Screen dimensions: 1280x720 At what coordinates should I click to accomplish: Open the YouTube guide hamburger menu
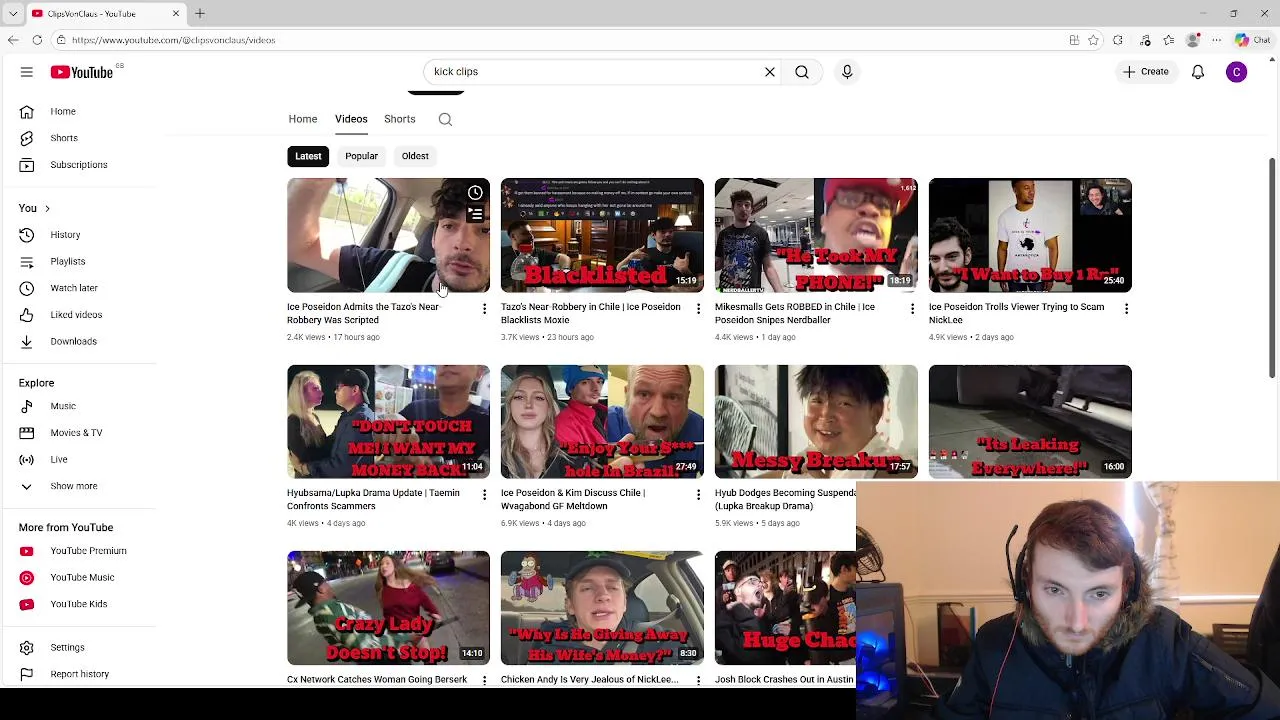[27, 72]
